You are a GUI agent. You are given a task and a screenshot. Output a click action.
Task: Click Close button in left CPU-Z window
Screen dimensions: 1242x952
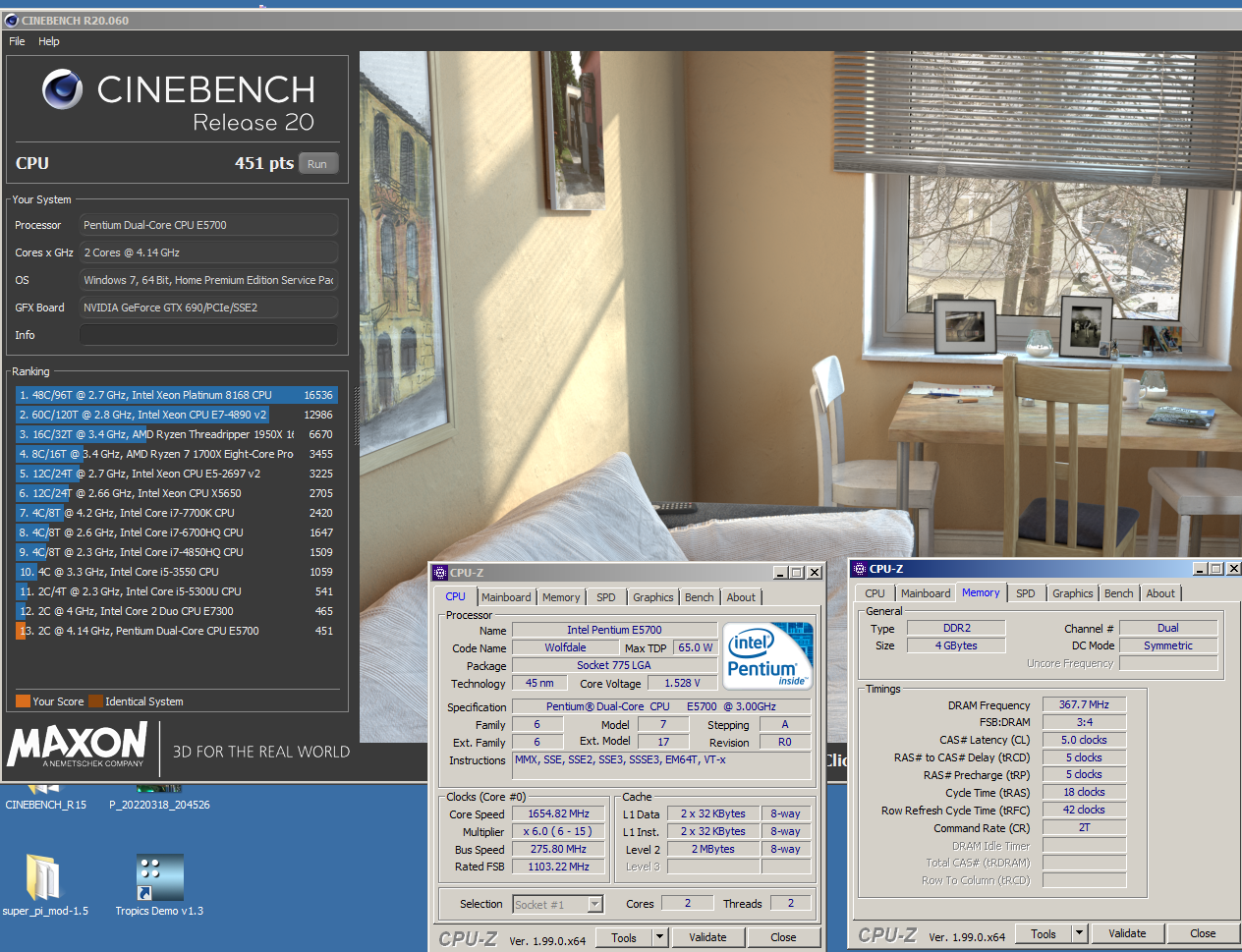coord(783,937)
